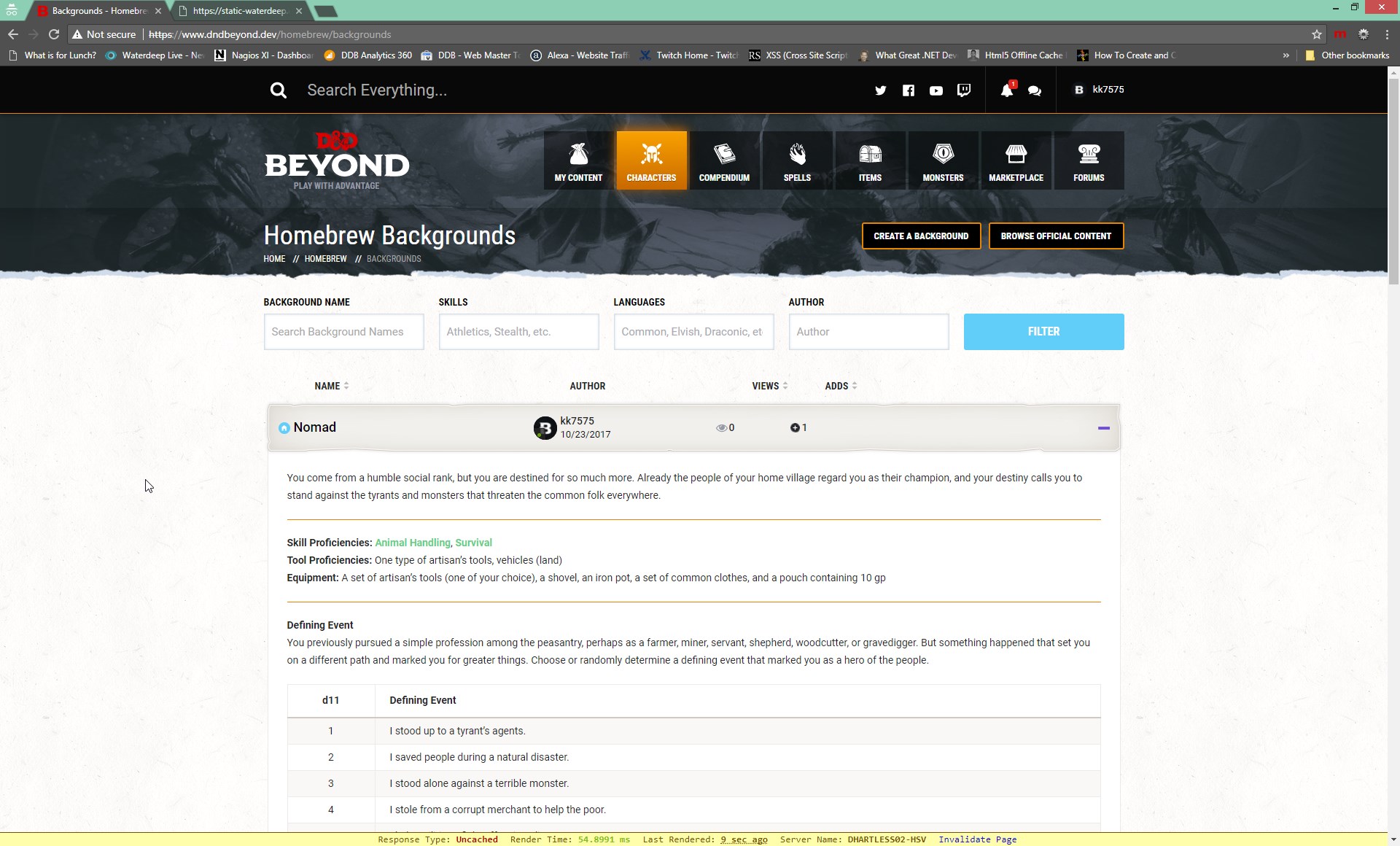Open Compendium navigation icon
The image size is (1400, 846).
724,160
